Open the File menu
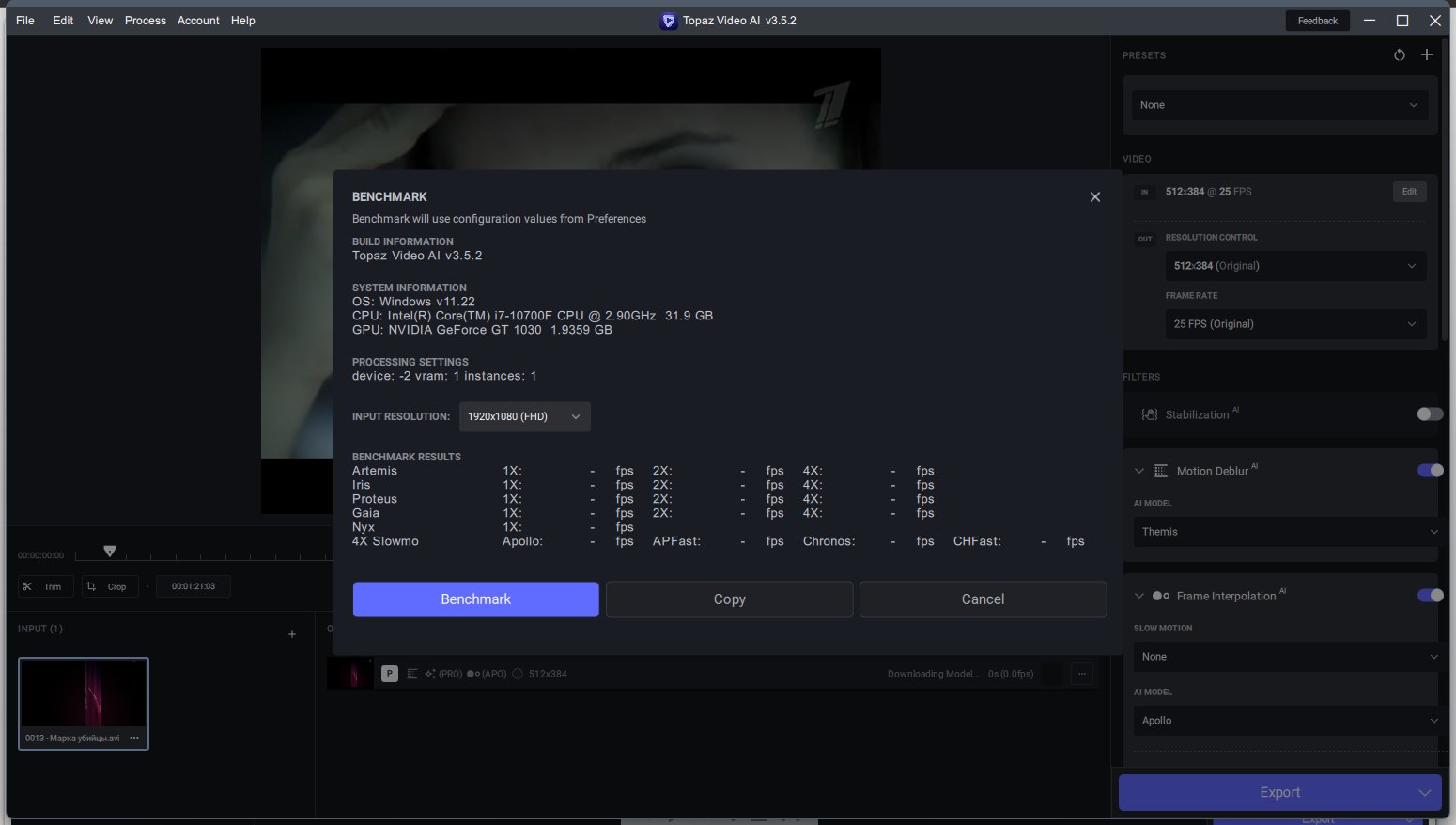The height and width of the screenshot is (825, 1456). coord(25,21)
